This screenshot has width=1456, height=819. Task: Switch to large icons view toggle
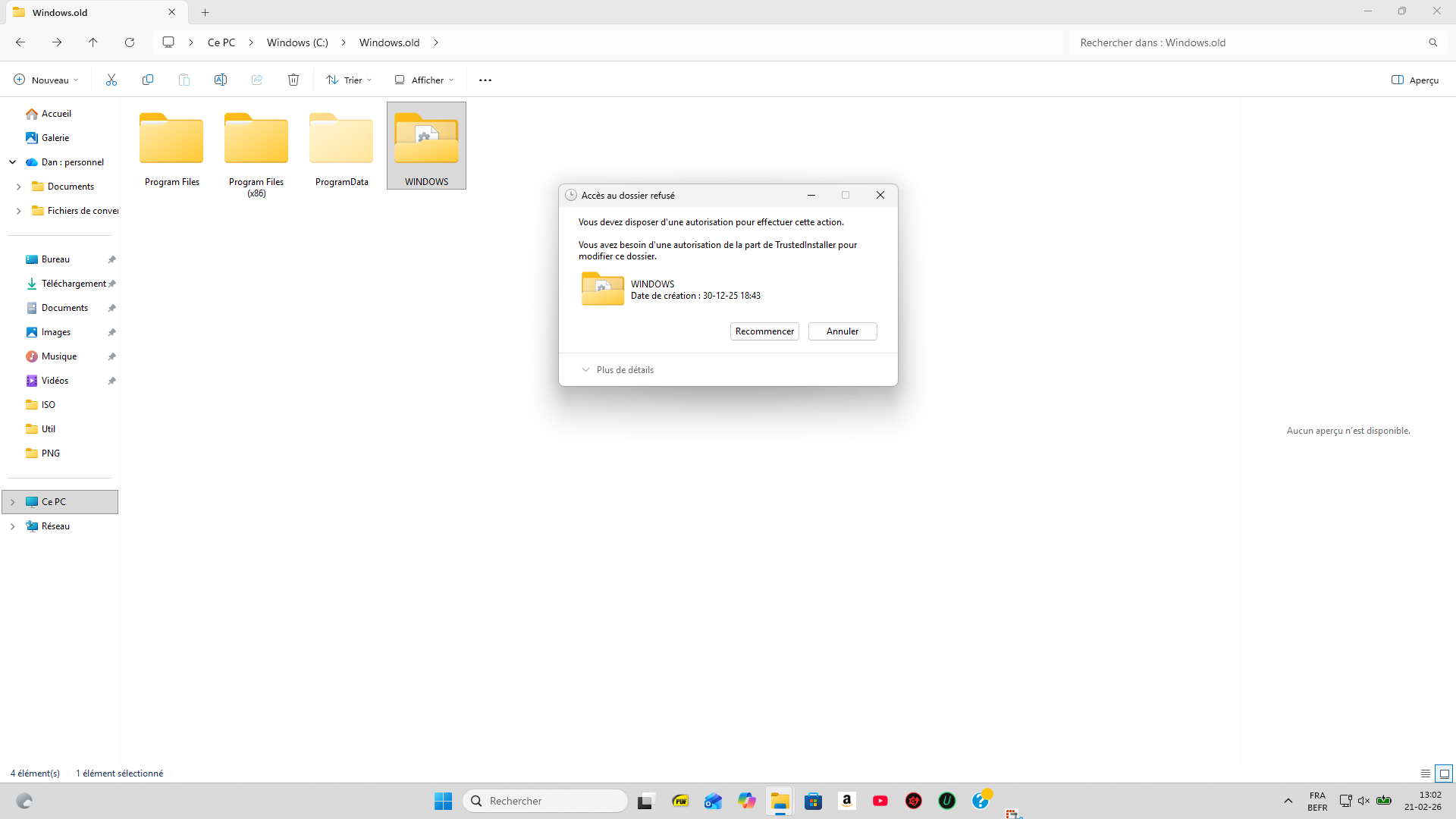[1444, 773]
